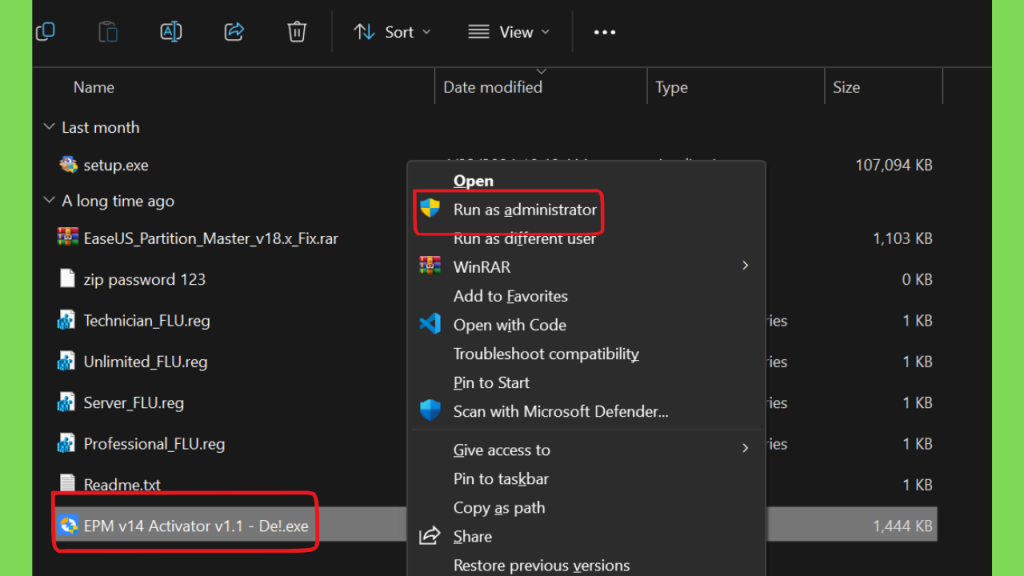Screen dimensions: 1024x576
Task: Select the Technician_FLU.reg registry icon
Action: (x=66, y=320)
